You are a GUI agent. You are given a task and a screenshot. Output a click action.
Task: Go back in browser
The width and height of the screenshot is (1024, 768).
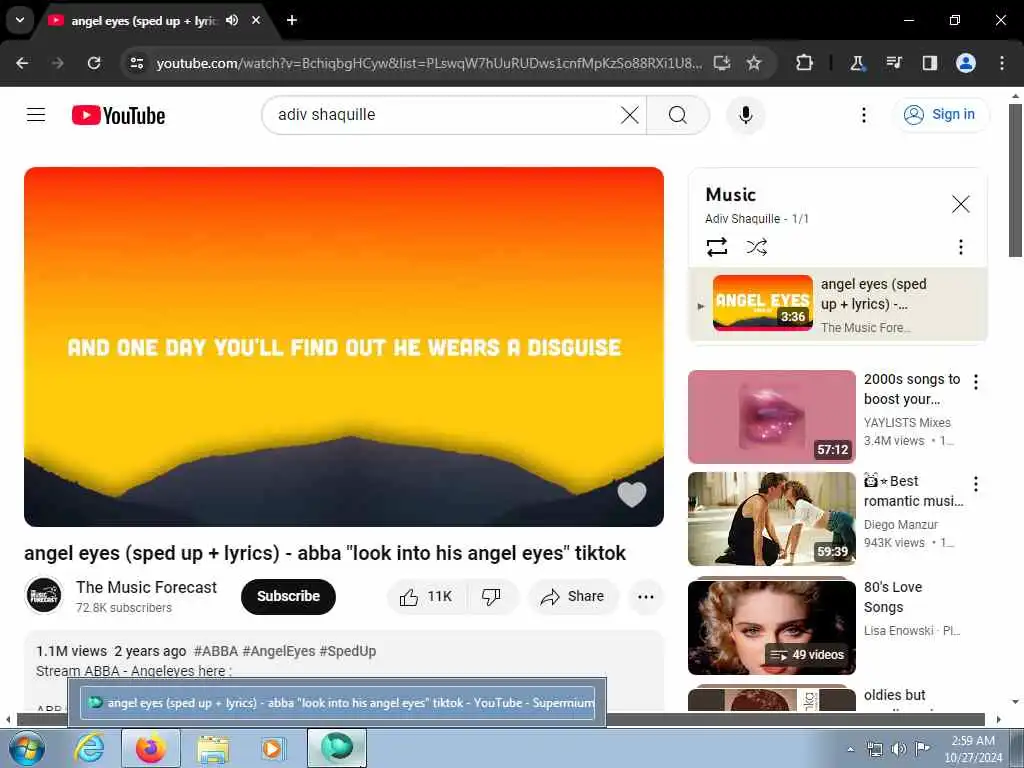click(x=22, y=63)
